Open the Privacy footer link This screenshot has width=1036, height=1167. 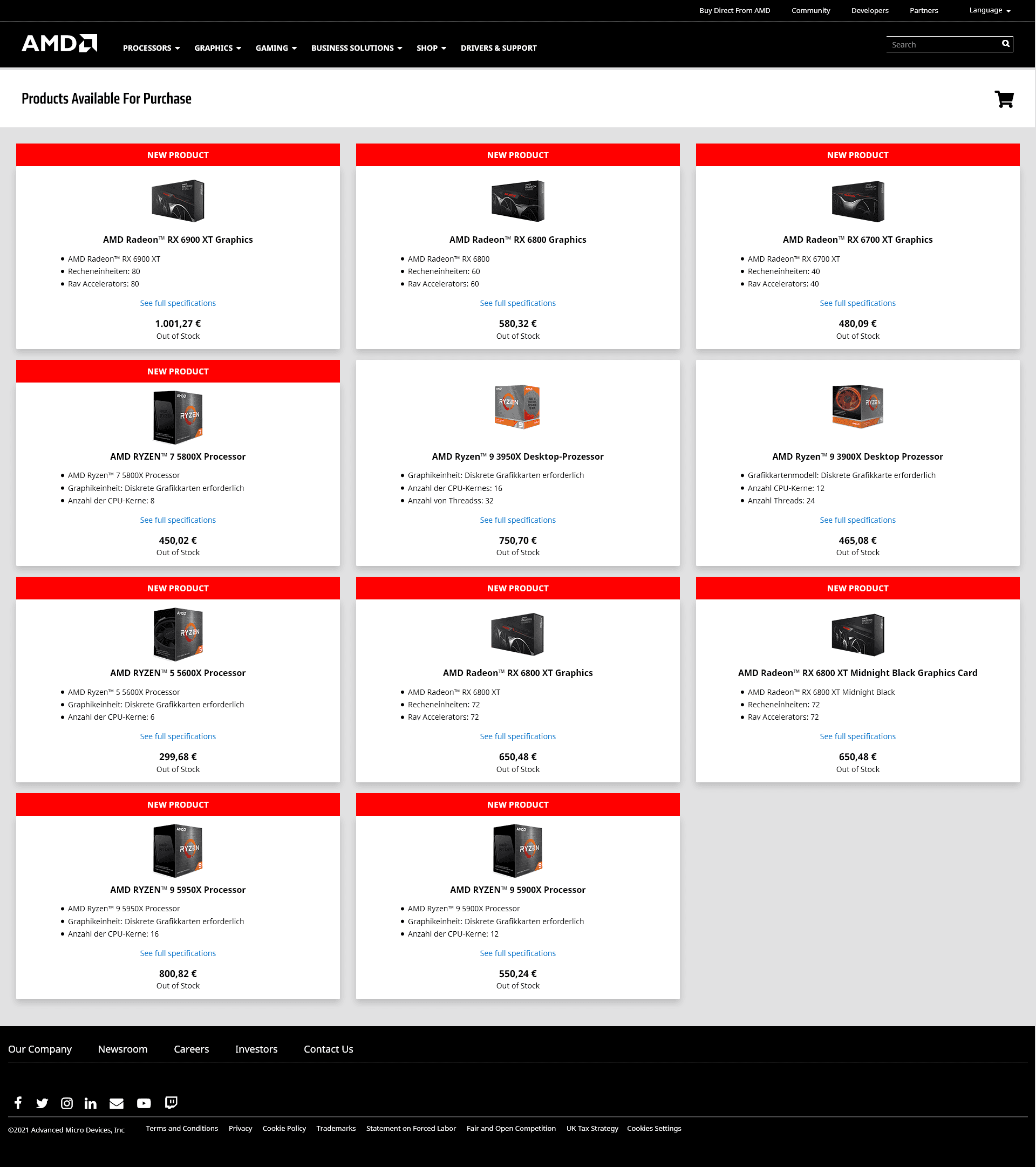tap(241, 1129)
